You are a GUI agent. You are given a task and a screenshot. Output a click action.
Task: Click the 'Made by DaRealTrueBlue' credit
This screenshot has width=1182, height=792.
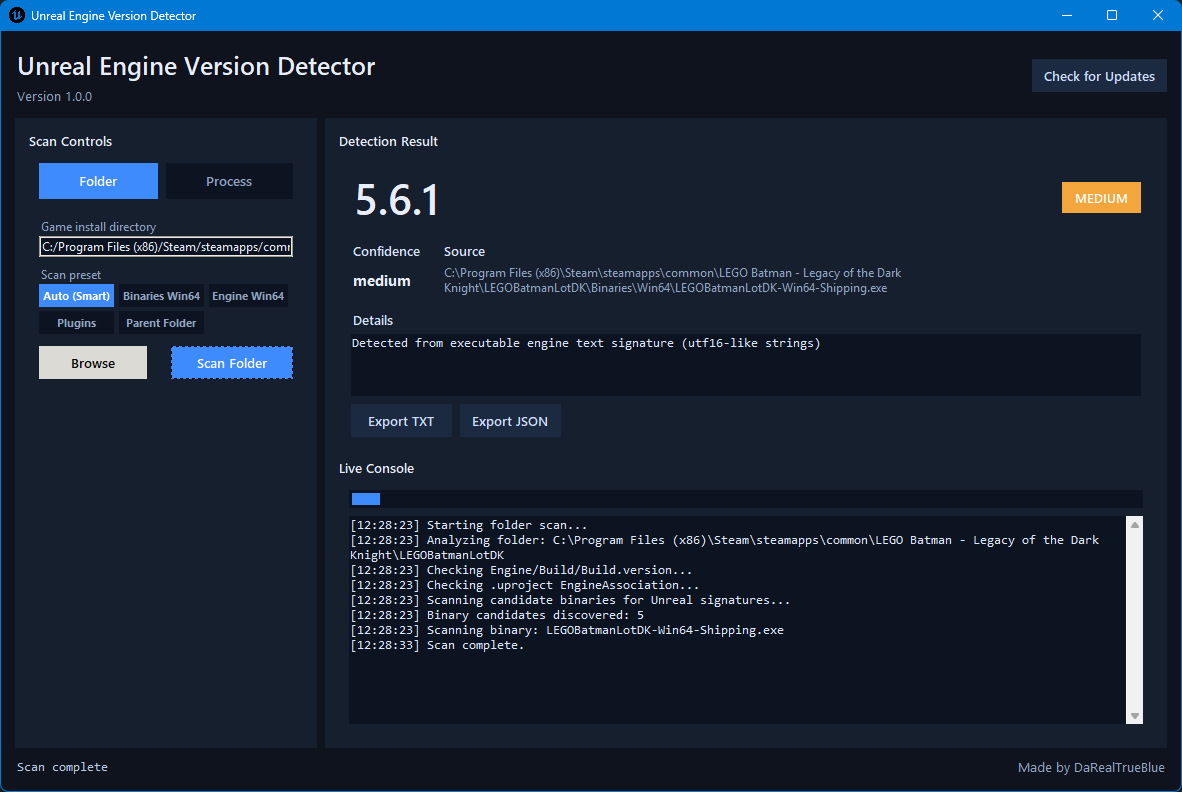[x=1091, y=767]
